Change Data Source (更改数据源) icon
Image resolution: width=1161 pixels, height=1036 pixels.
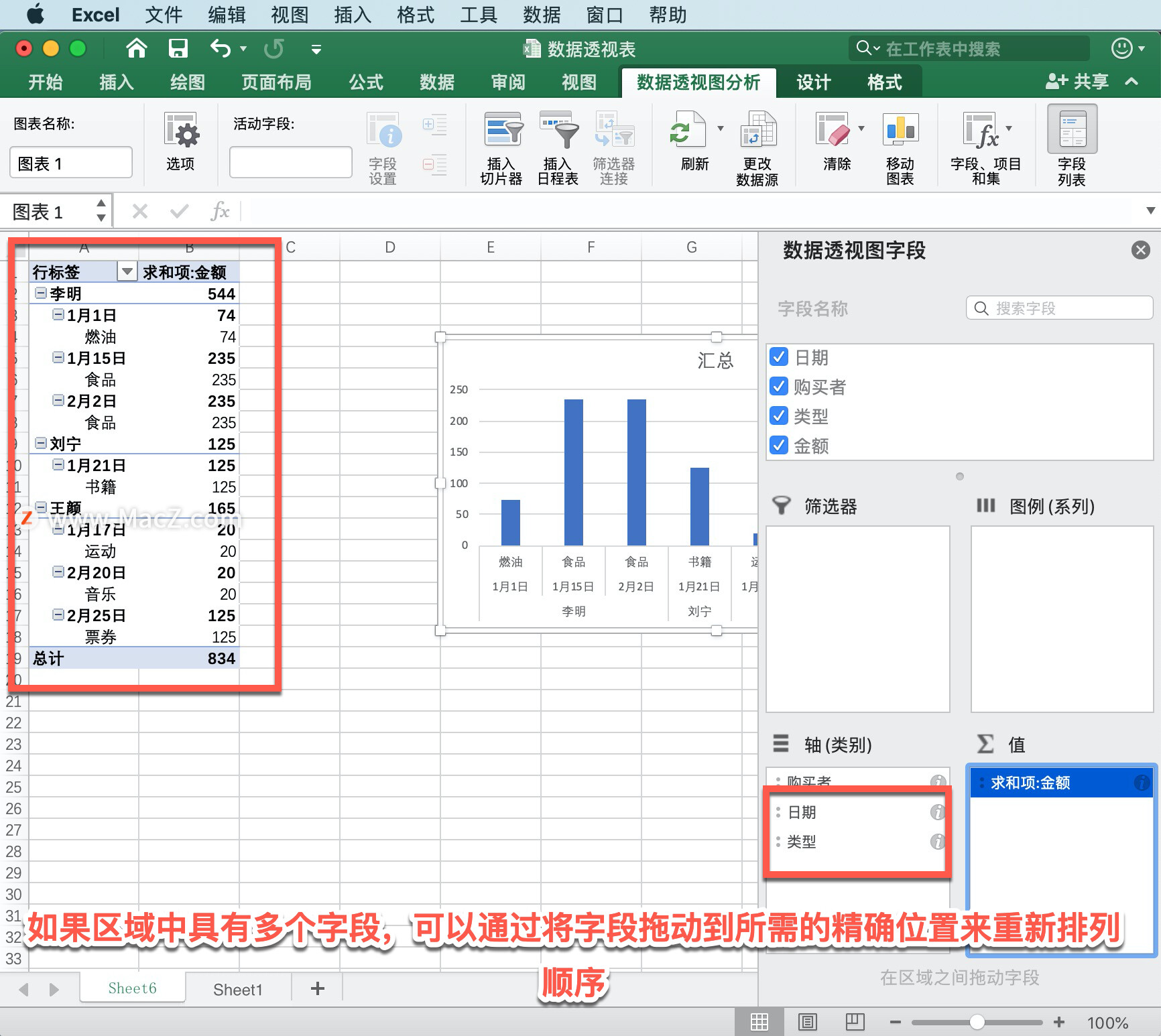tap(758, 129)
